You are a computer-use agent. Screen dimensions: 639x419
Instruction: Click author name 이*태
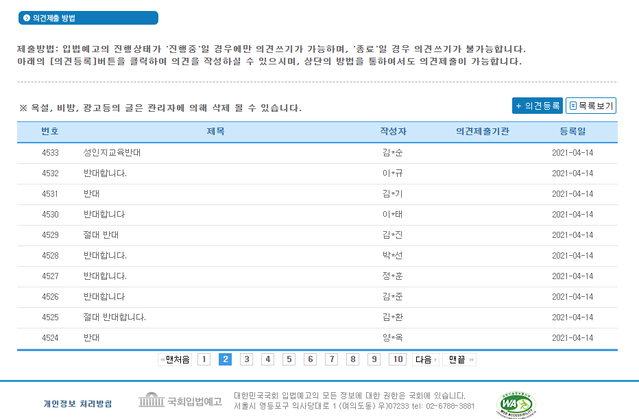(x=392, y=214)
